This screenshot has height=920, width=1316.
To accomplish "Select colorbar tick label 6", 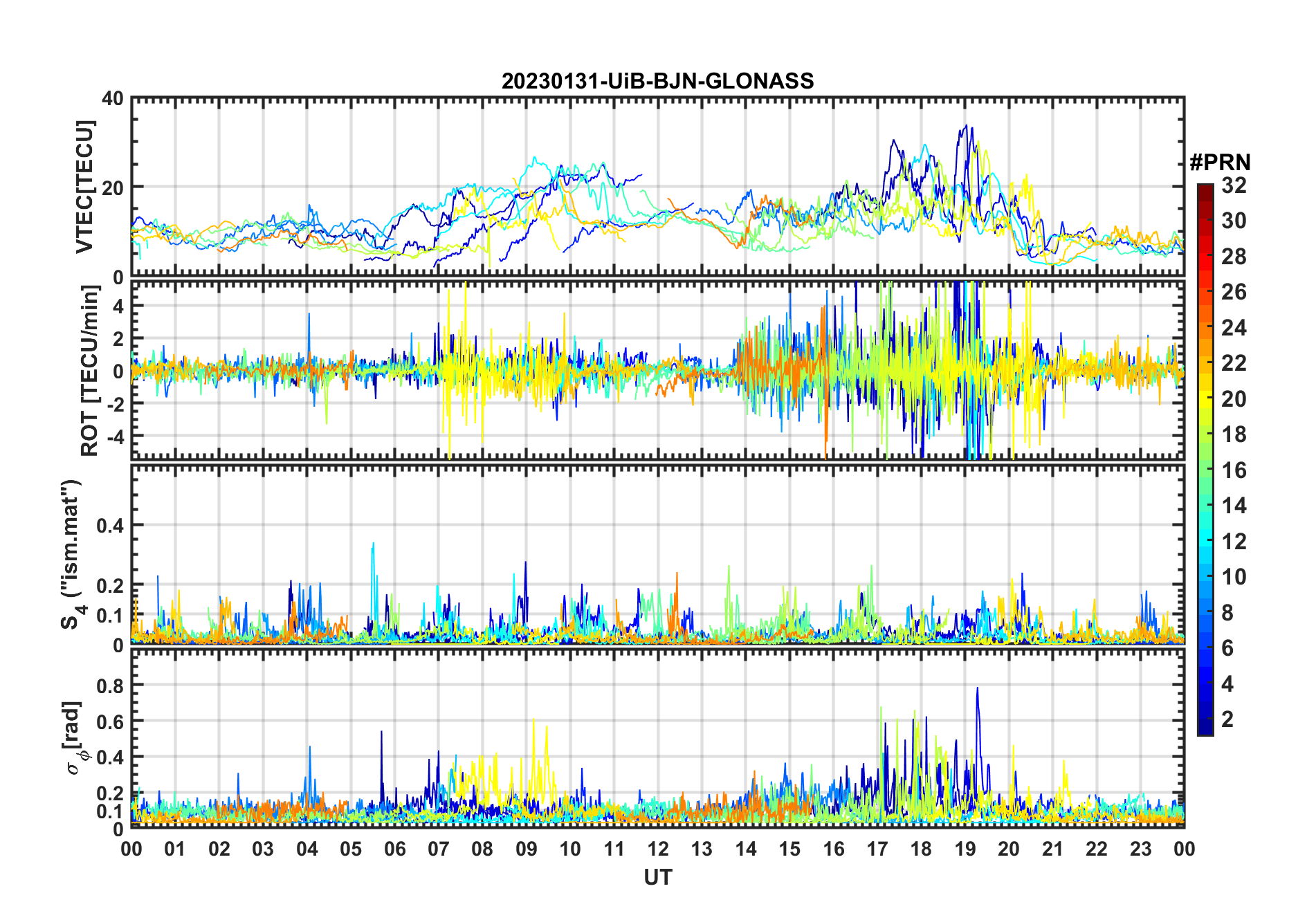I will (x=1227, y=648).
